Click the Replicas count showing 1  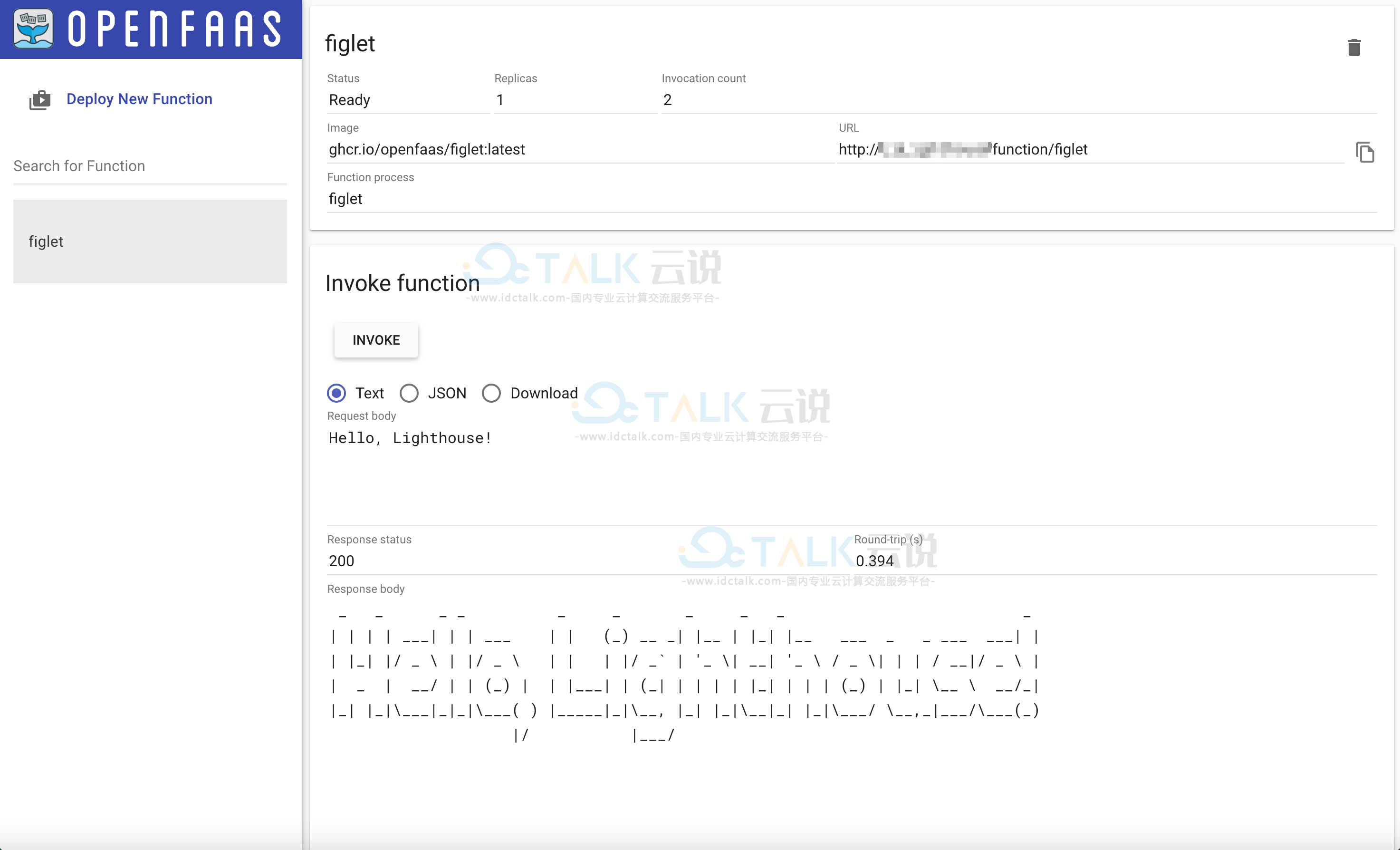500,100
